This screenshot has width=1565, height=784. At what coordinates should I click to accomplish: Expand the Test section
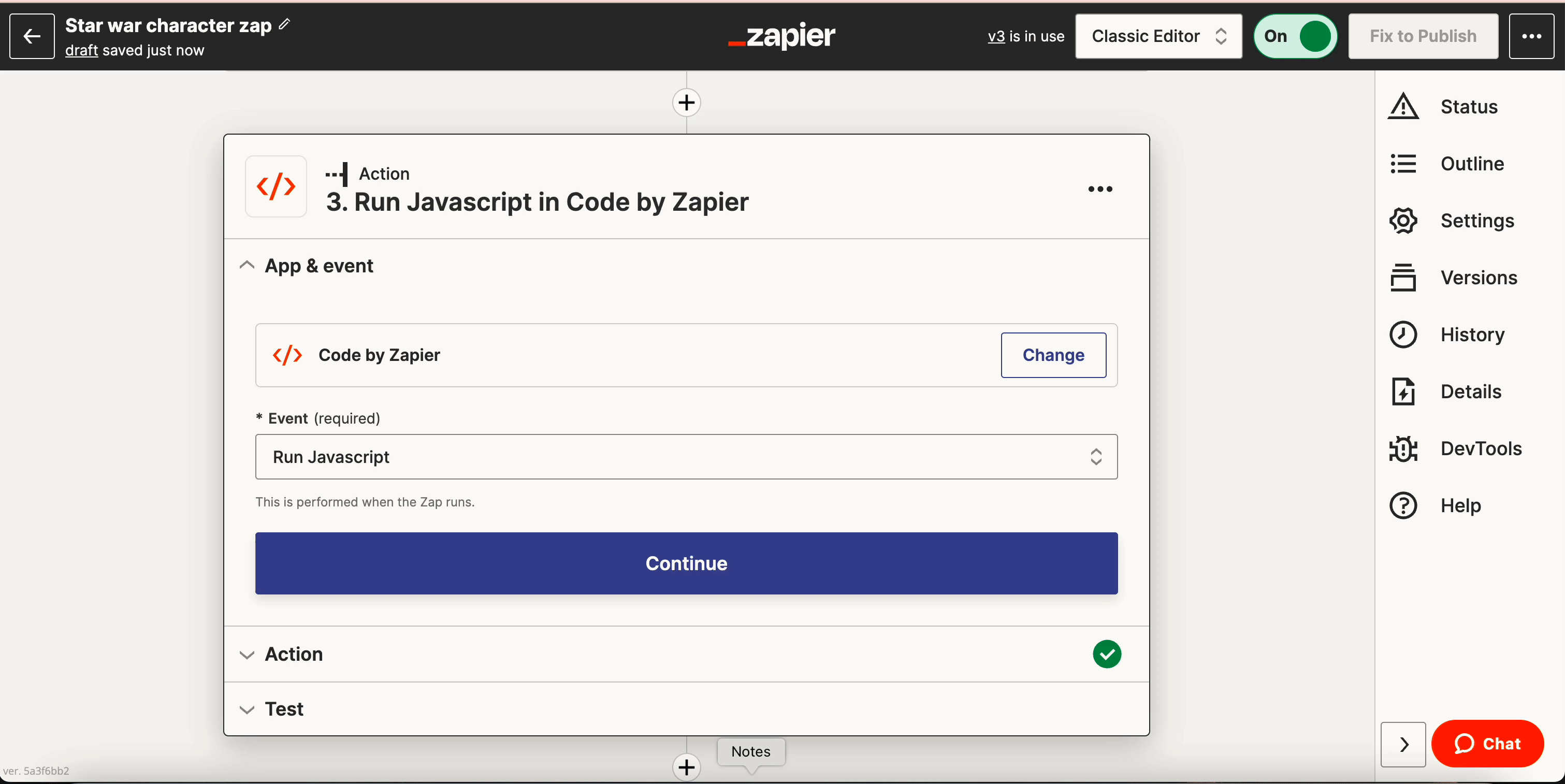pyautogui.click(x=247, y=709)
